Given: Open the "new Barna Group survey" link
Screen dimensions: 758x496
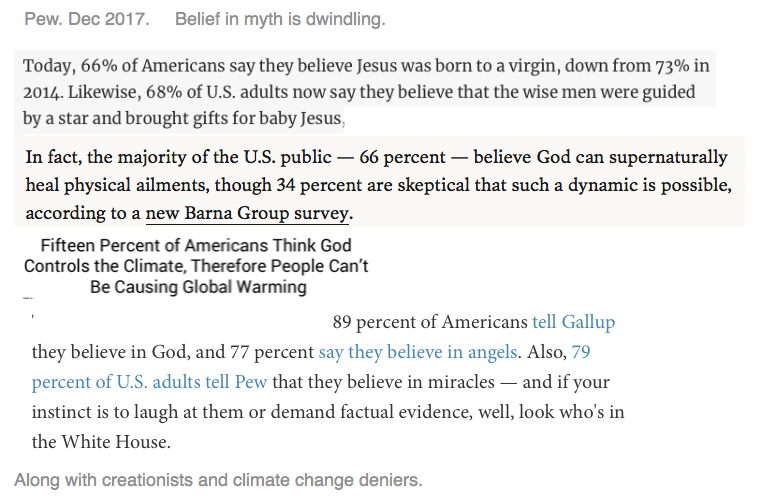Looking at the screenshot, I should [249, 213].
